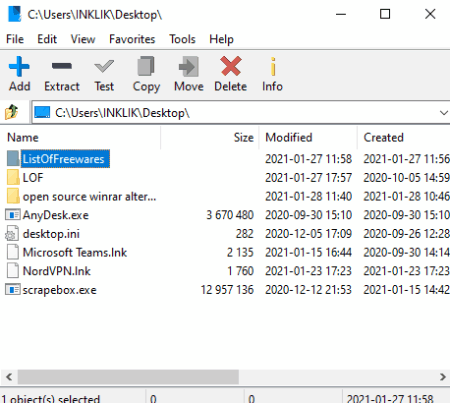This screenshot has height=403, width=450.
Task: Open the Info properties tool
Action: [x=273, y=66]
